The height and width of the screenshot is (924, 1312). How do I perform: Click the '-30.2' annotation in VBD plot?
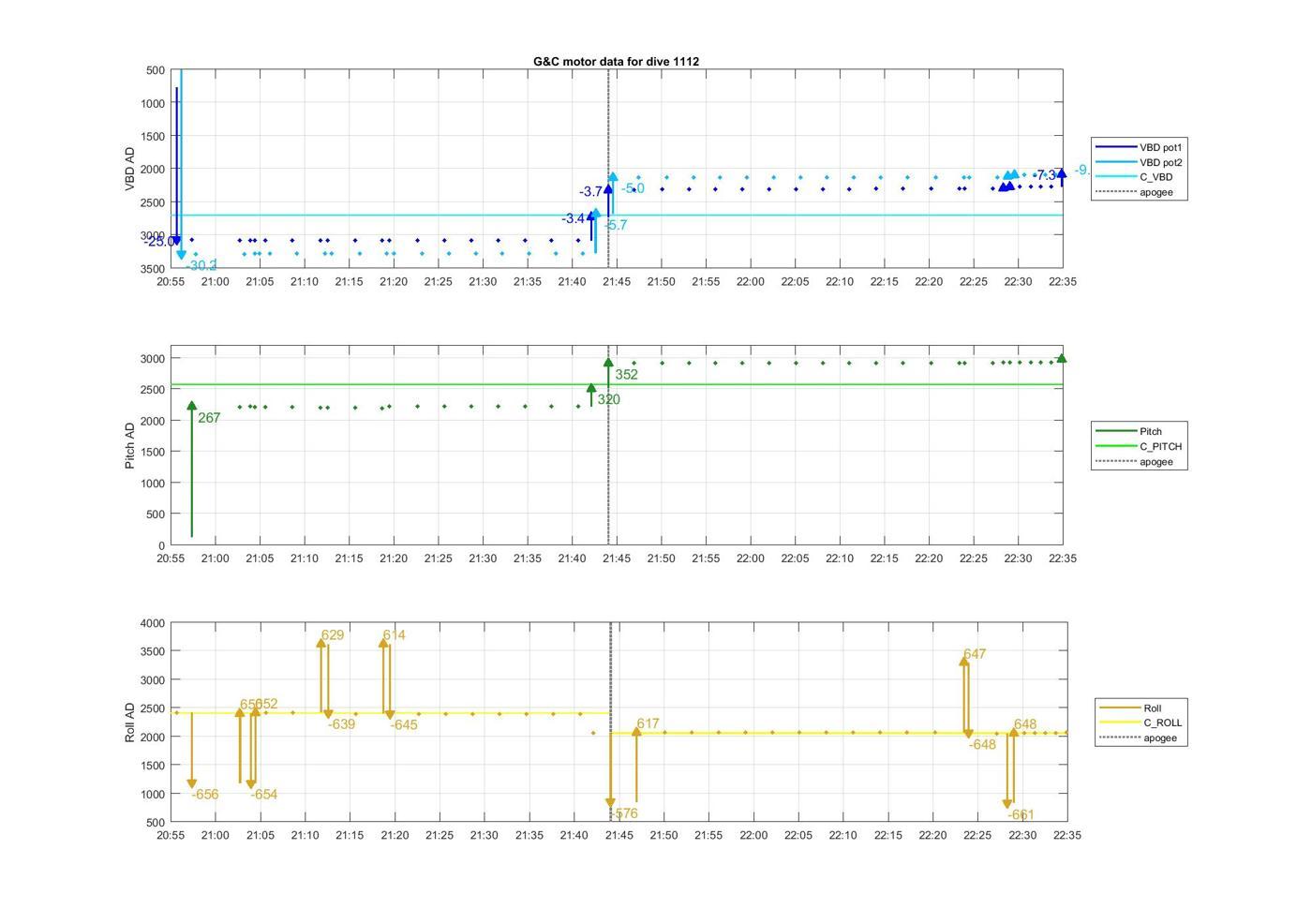tap(201, 265)
